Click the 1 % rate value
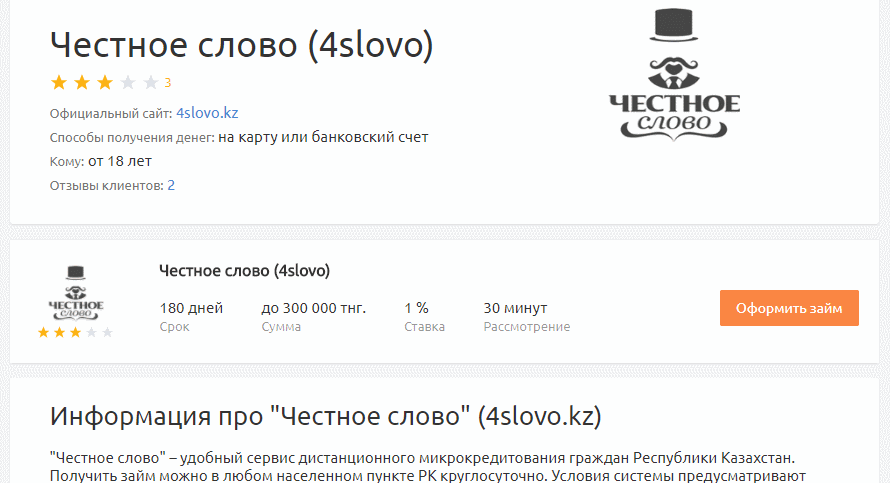The width and height of the screenshot is (890, 483). pos(416,308)
